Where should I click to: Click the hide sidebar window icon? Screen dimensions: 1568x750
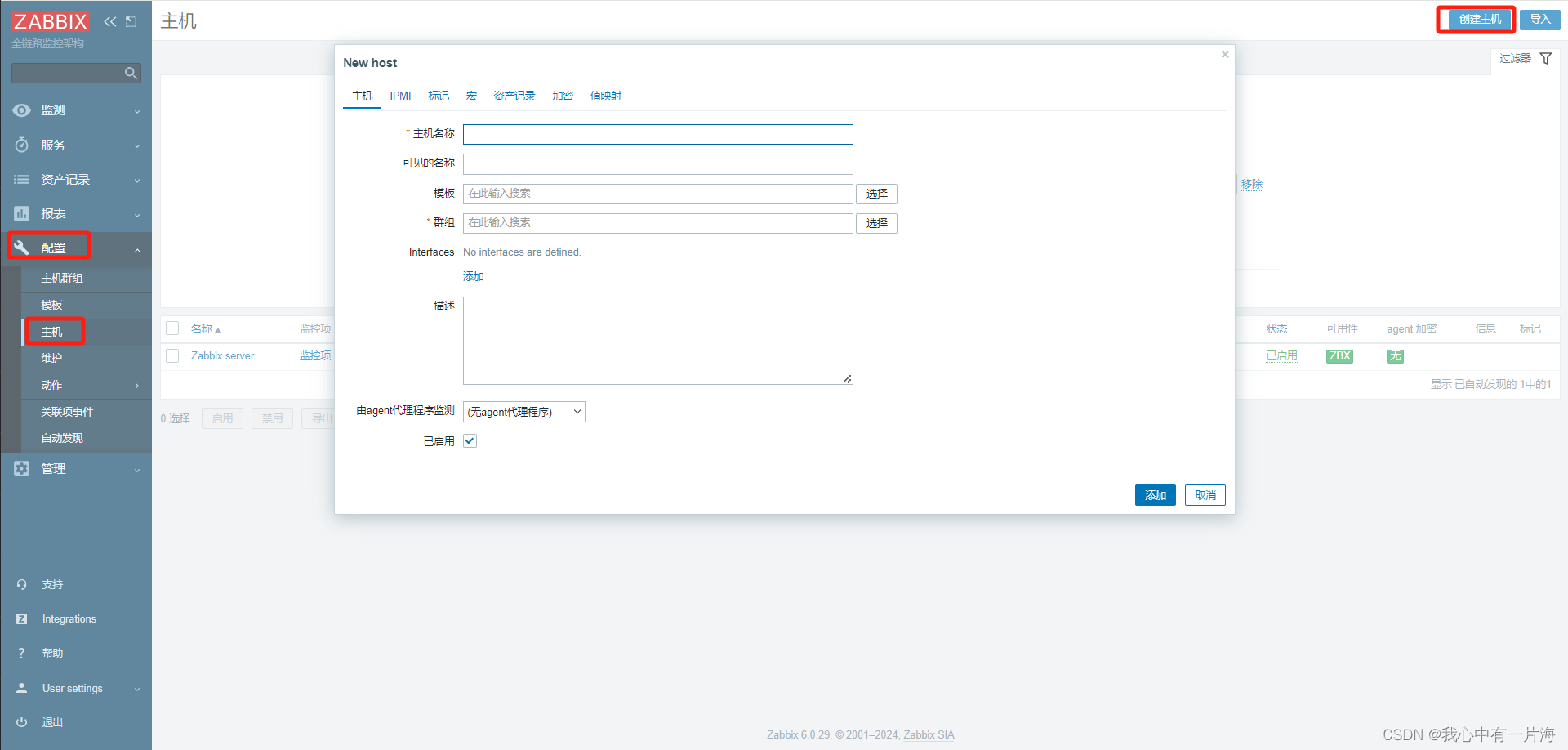[x=131, y=21]
